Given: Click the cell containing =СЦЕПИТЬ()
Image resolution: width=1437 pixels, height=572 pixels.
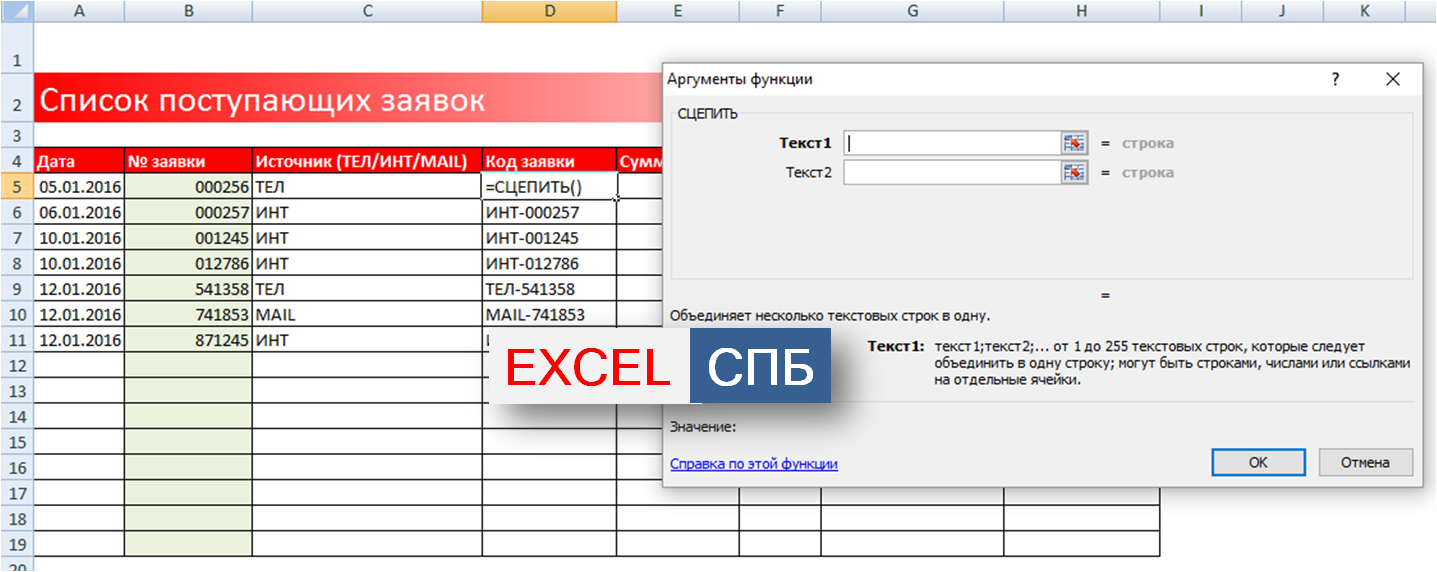Looking at the screenshot, I should [x=549, y=187].
